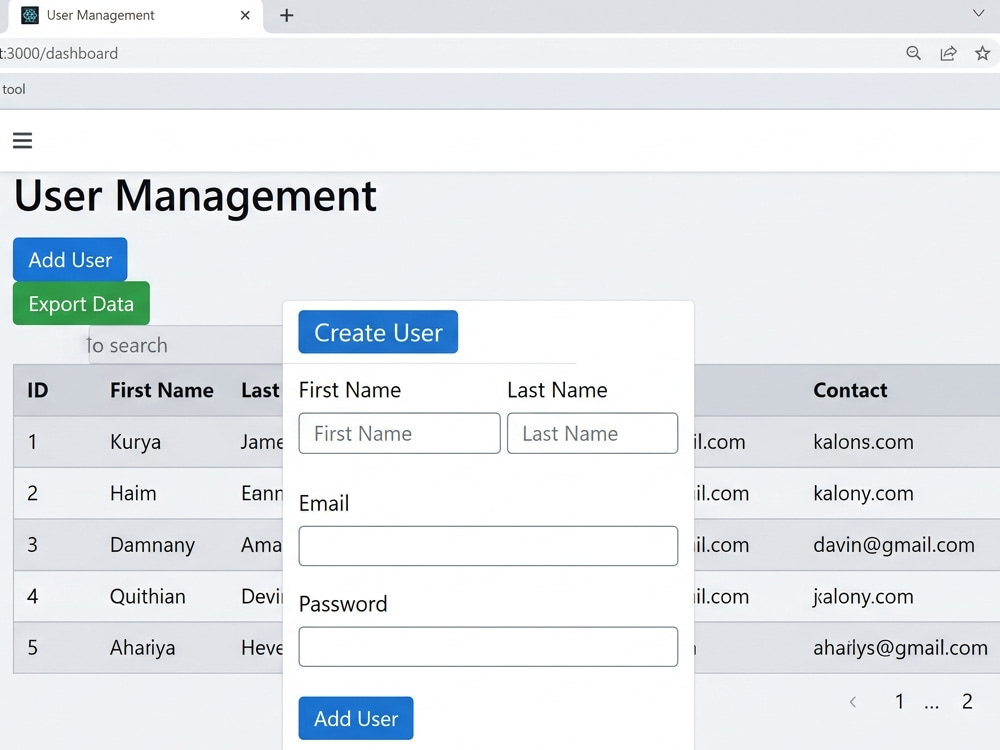The height and width of the screenshot is (750, 1000).
Task: Focus the Last Name input field
Action: (592, 434)
